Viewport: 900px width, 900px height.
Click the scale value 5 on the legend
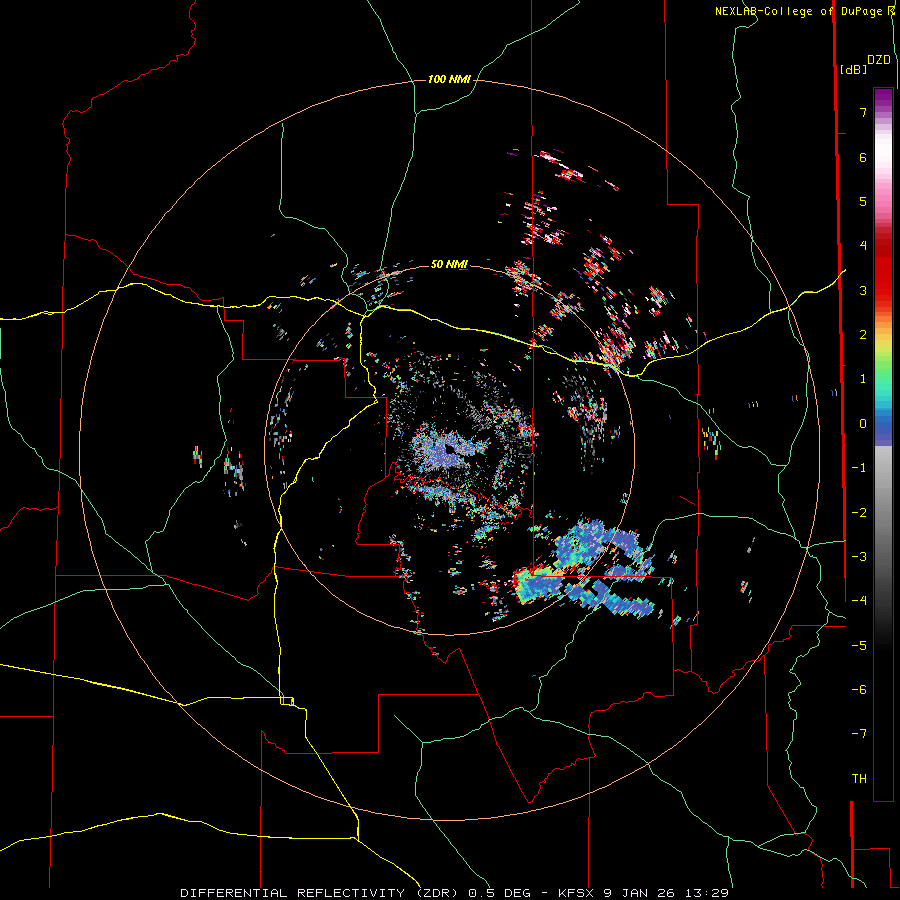(863, 201)
